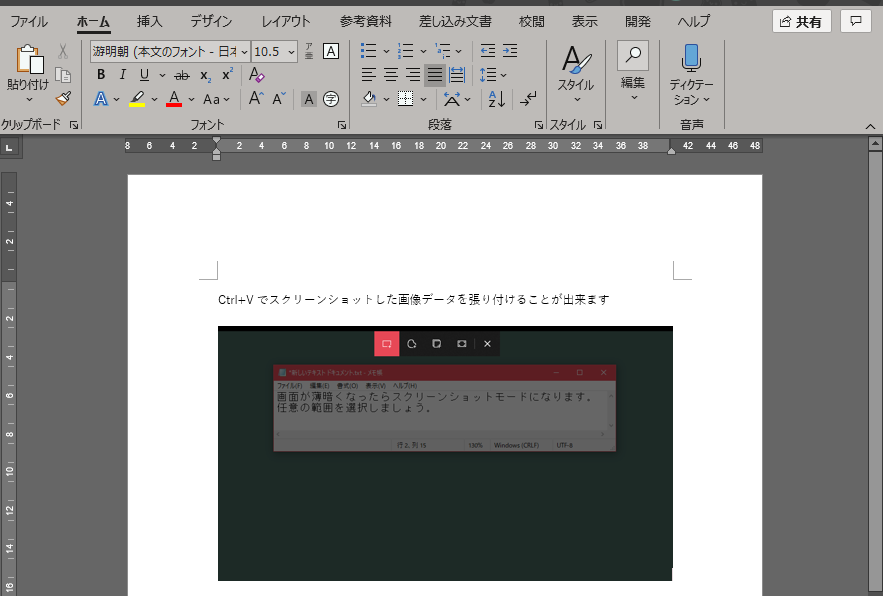Viewport: 883px width, 596px height.
Task: Open the Paragraph dialog launcher
Action: 538,124
